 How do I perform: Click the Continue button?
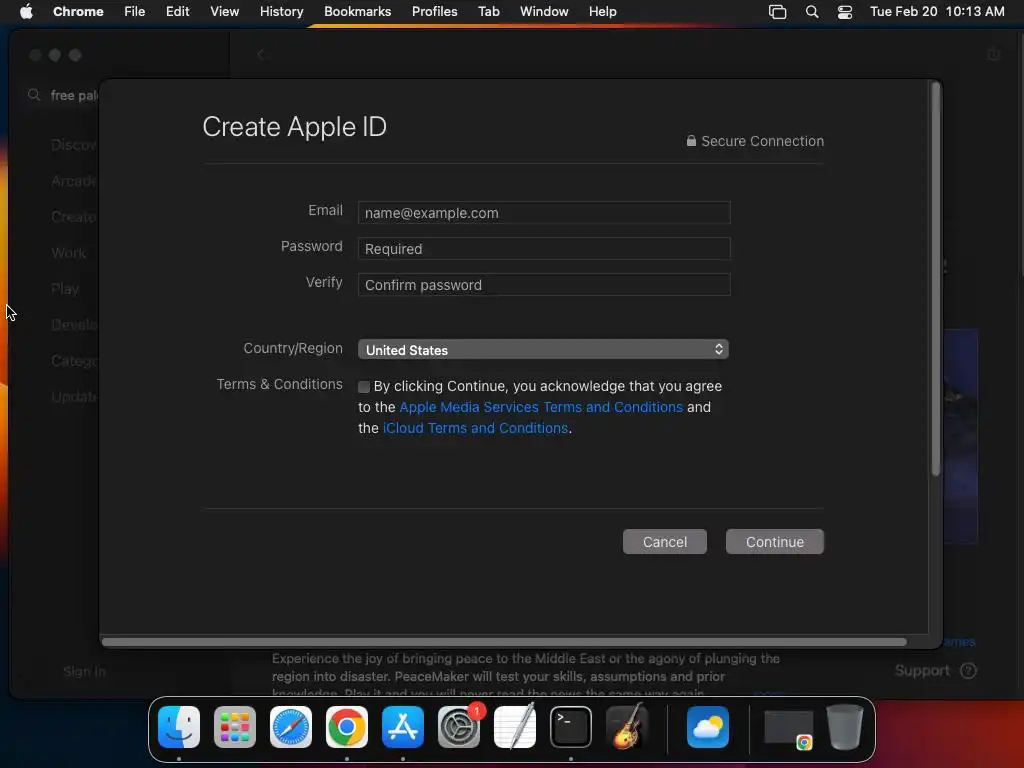point(775,541)
